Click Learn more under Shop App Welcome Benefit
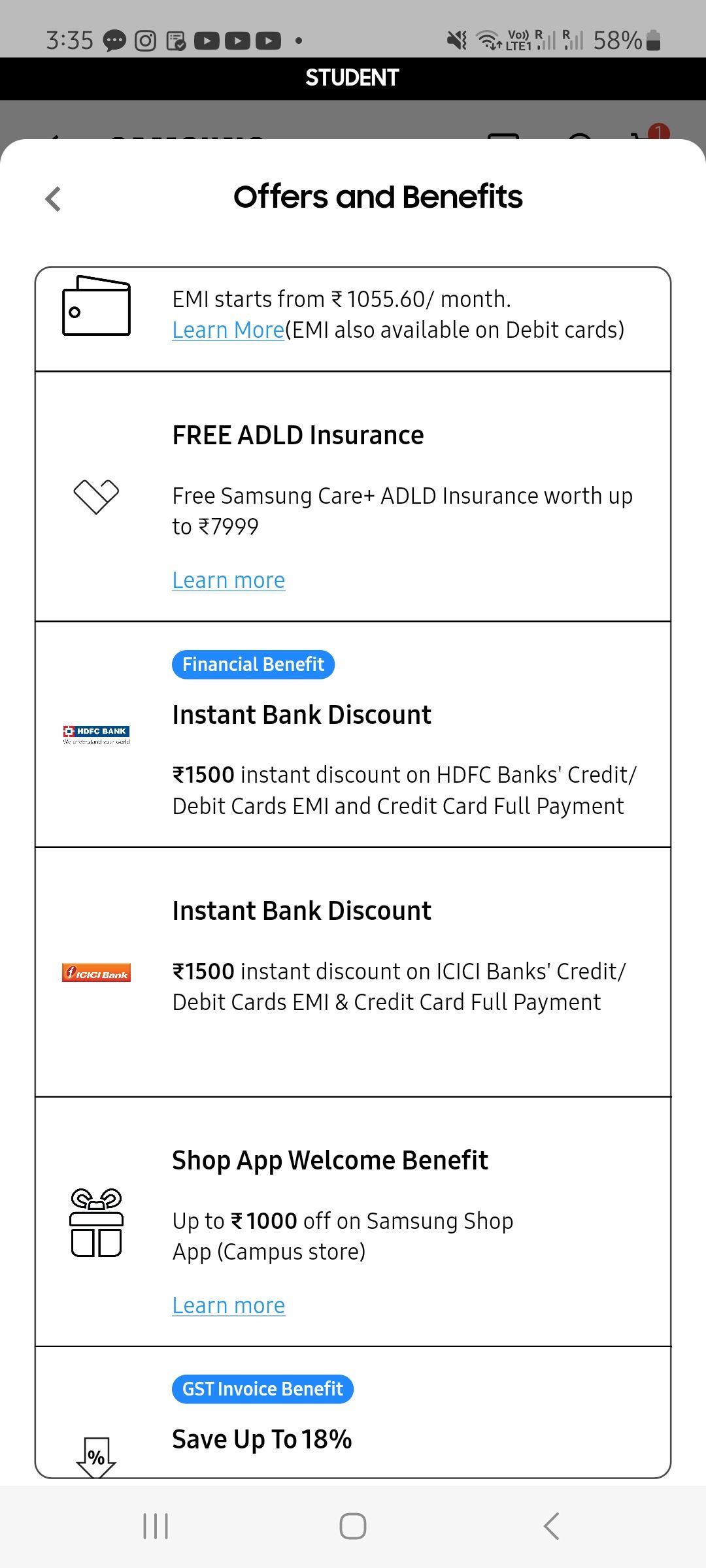 [x=227, y=1305]
